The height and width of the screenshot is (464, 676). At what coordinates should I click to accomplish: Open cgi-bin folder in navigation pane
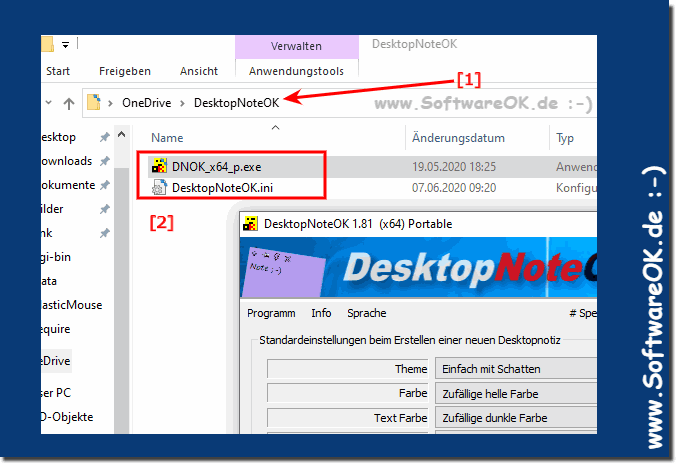[x=56, y=257]
